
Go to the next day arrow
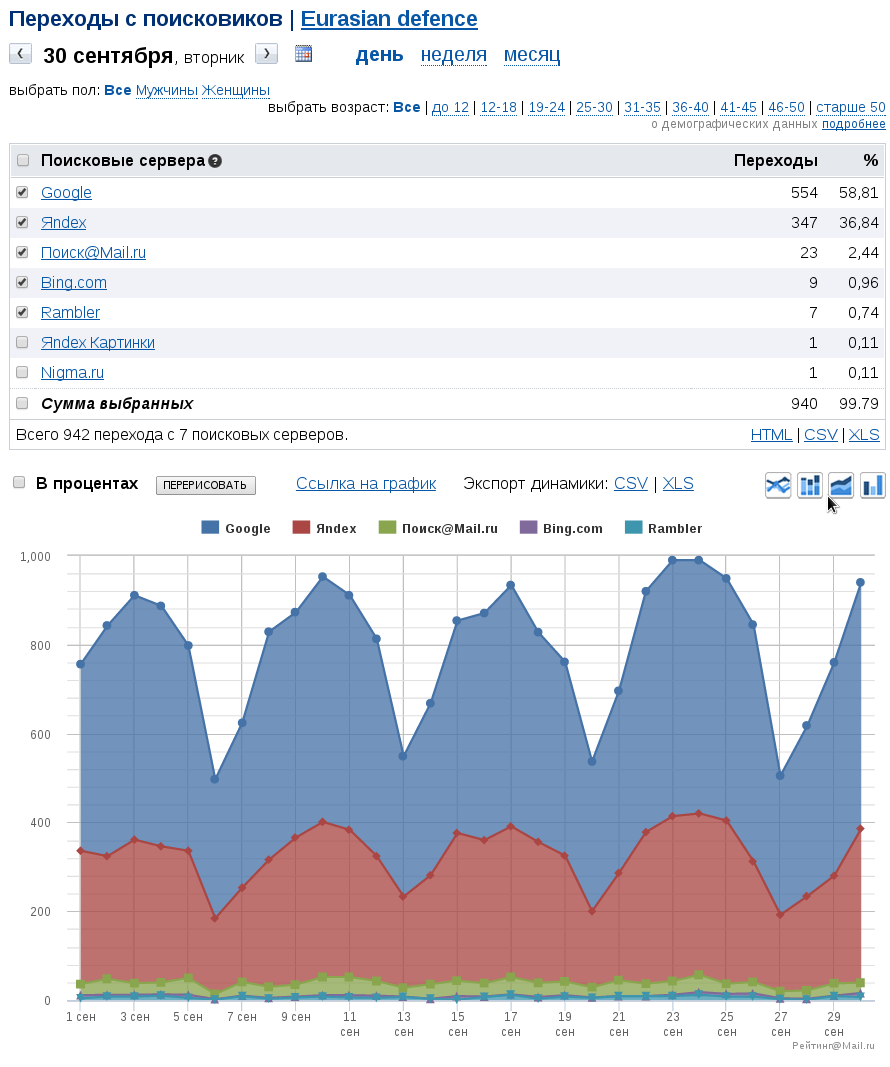coord(266,54)
